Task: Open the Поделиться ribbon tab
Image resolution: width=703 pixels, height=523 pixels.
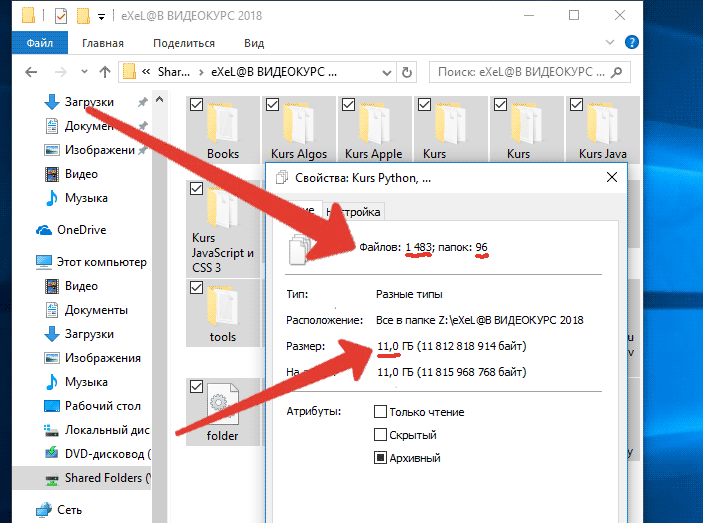Action: click(184, 43)
